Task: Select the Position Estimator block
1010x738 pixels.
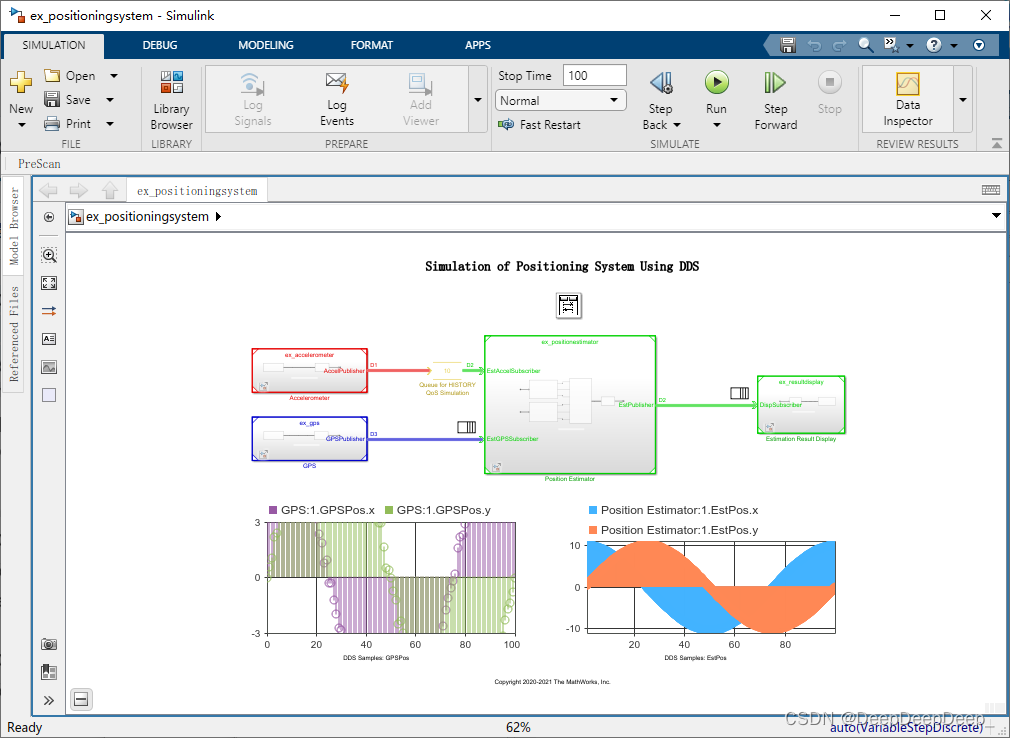Action: [570, 404]
